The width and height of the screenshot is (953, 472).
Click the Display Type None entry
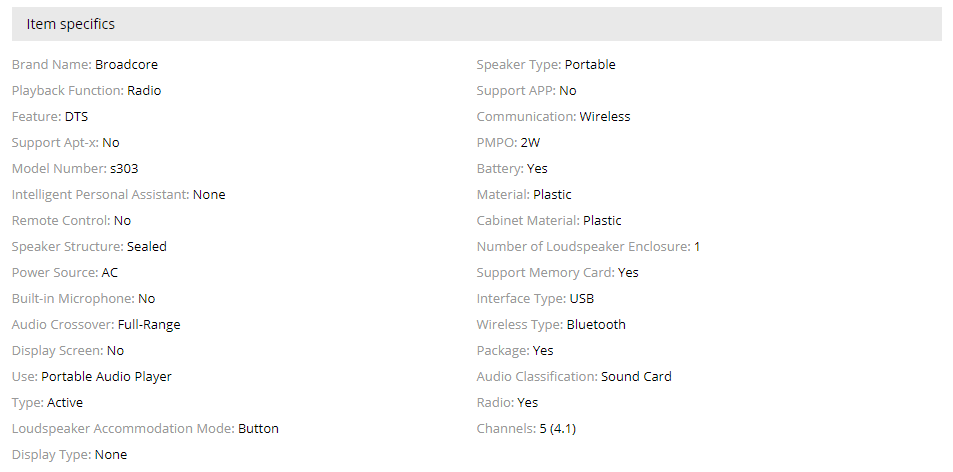pos(111,455)
